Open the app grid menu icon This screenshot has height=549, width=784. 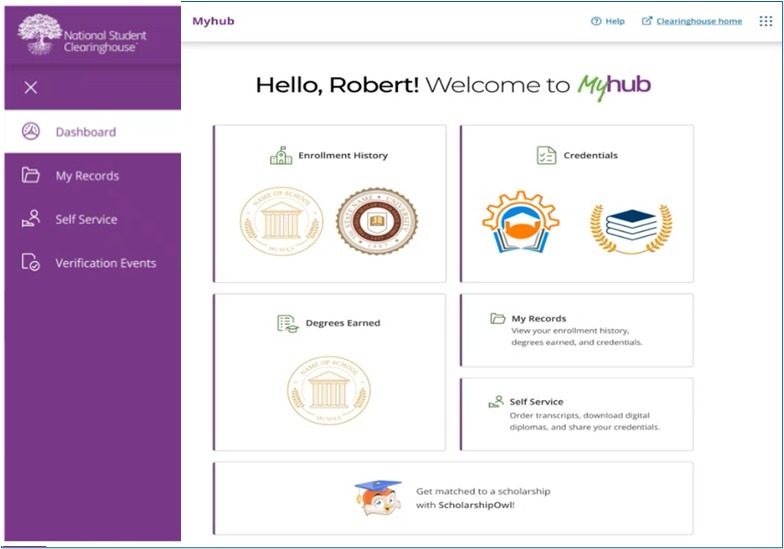pos(765,21)
